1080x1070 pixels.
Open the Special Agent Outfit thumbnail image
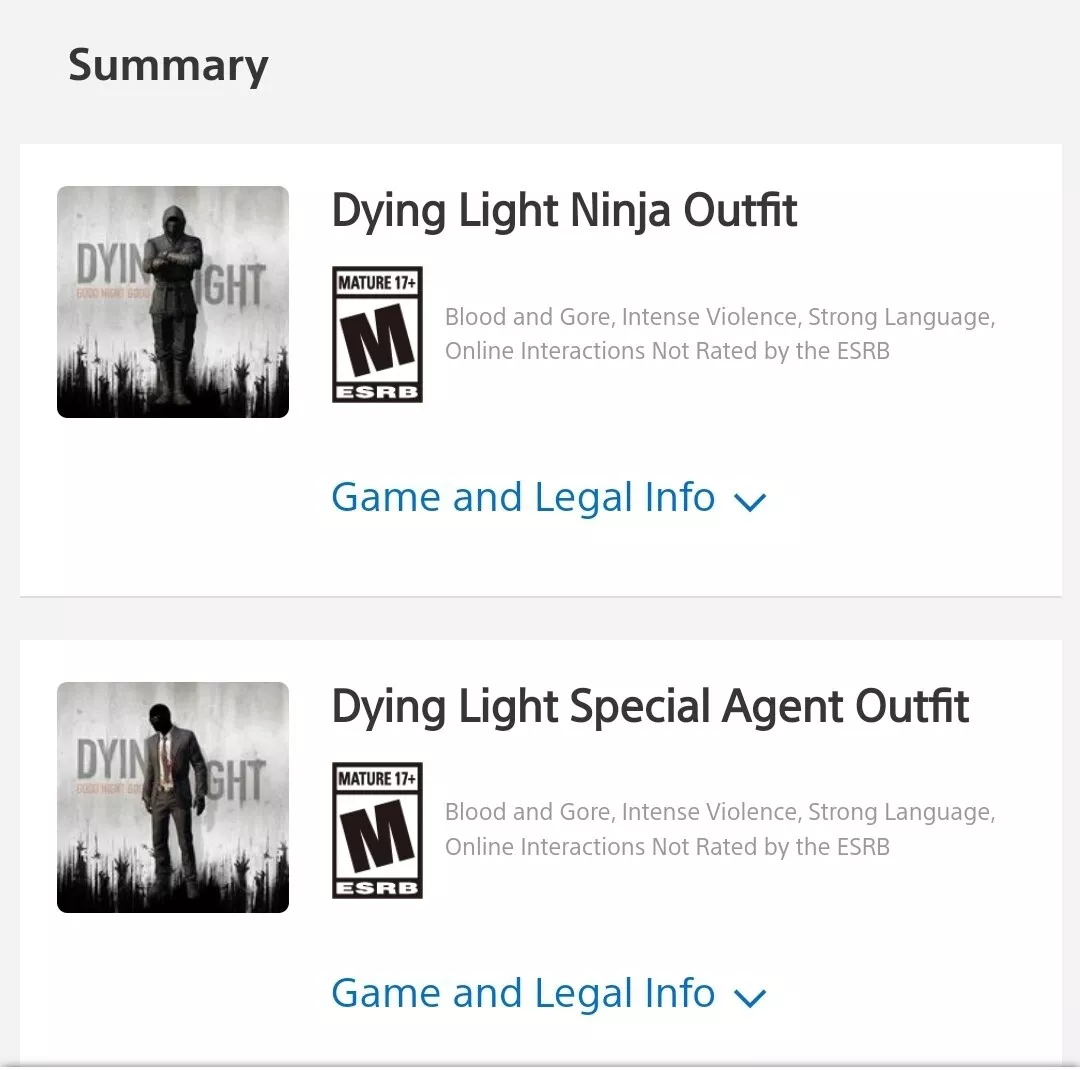click(173, 797)
